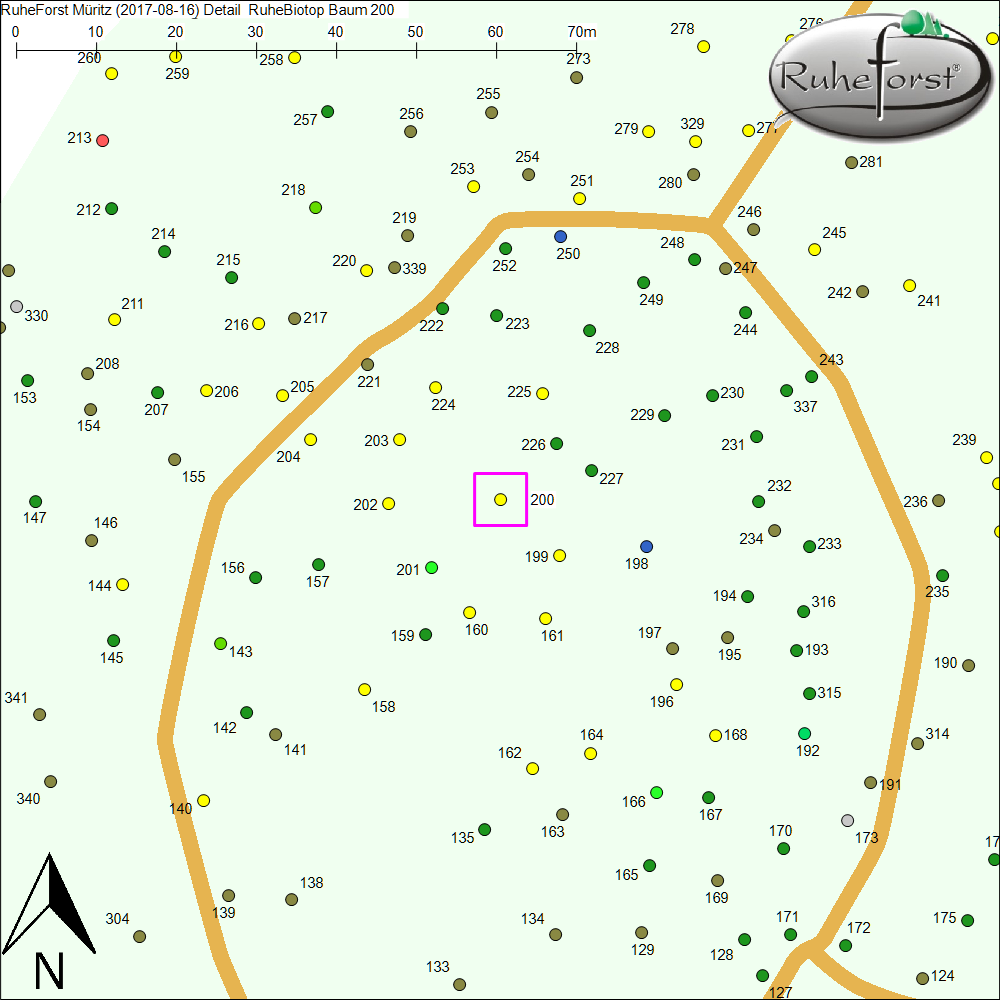Click the blue tree marker 250

point(560,236)
